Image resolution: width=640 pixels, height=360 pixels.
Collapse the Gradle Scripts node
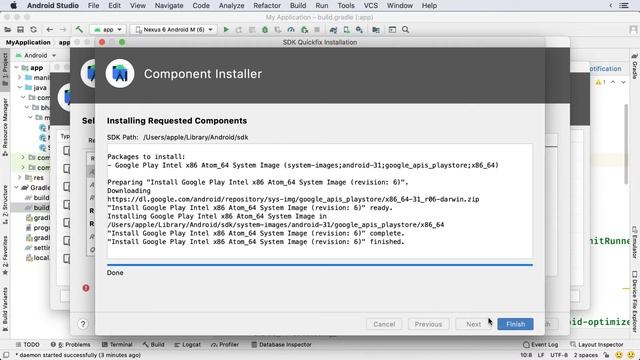pyautogui.click(x=17, y=188)
